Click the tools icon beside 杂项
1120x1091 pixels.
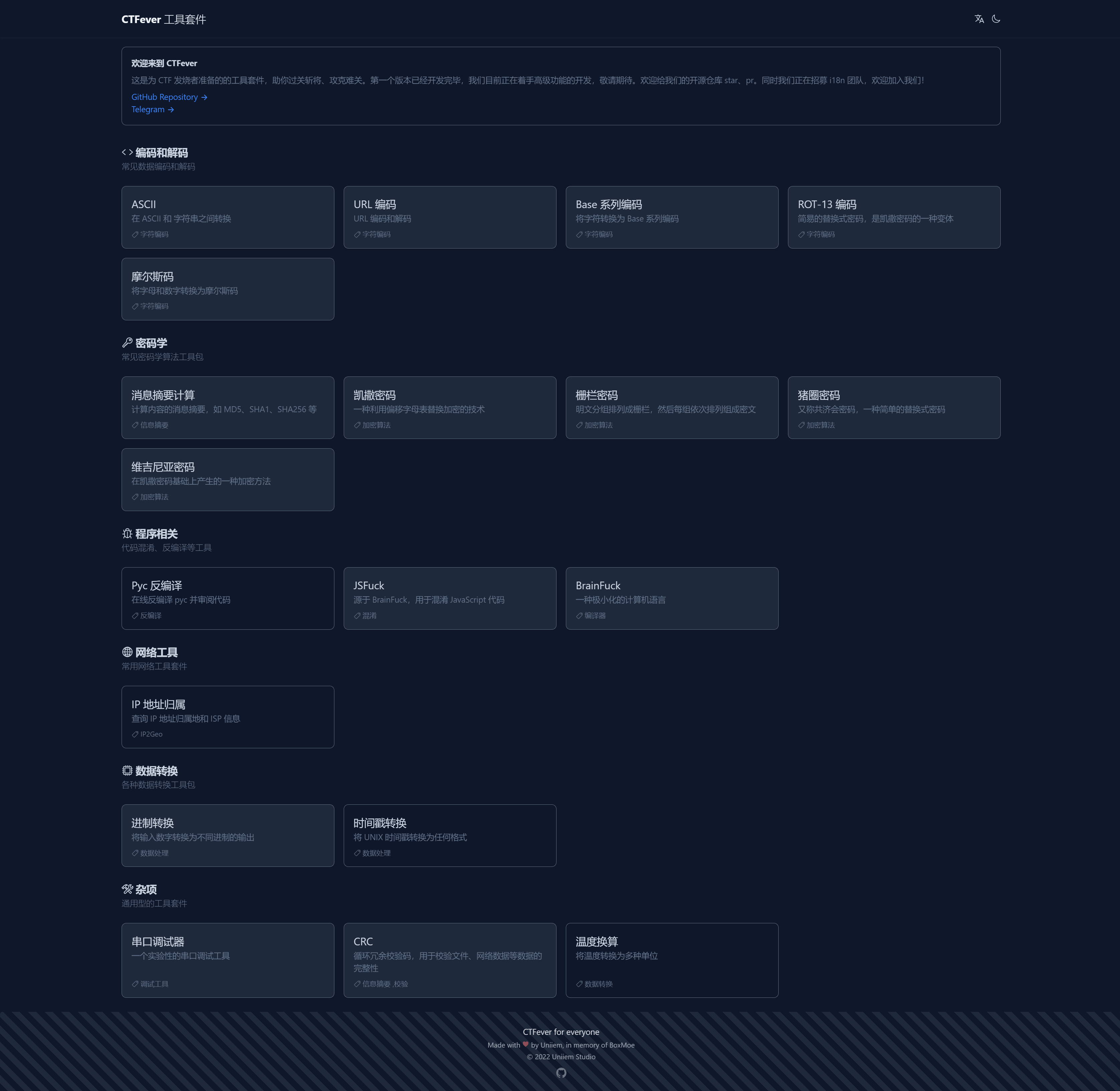coord(127,889)
